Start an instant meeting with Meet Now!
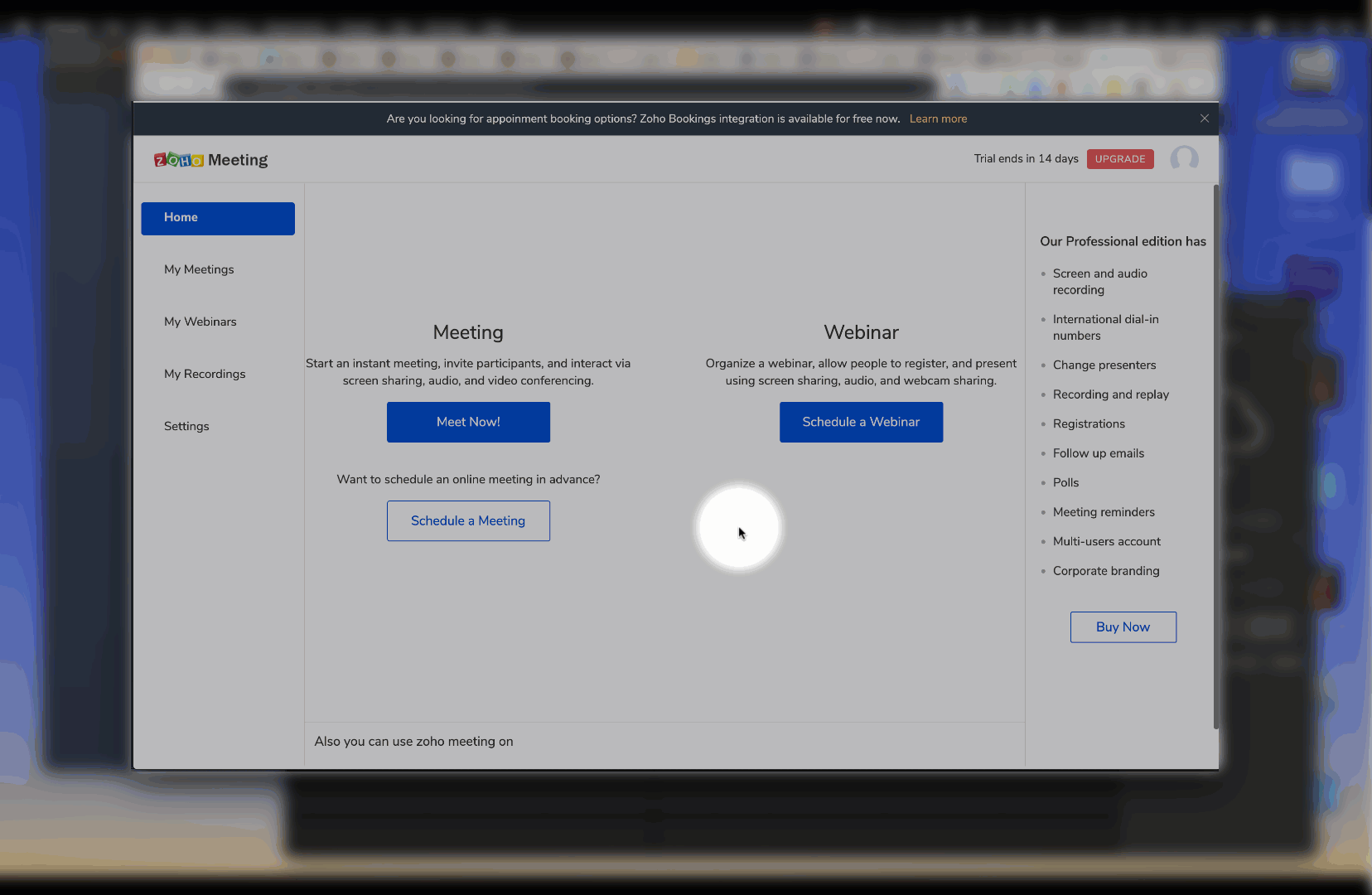The image size is (1372, 895). tap(468, 422)
